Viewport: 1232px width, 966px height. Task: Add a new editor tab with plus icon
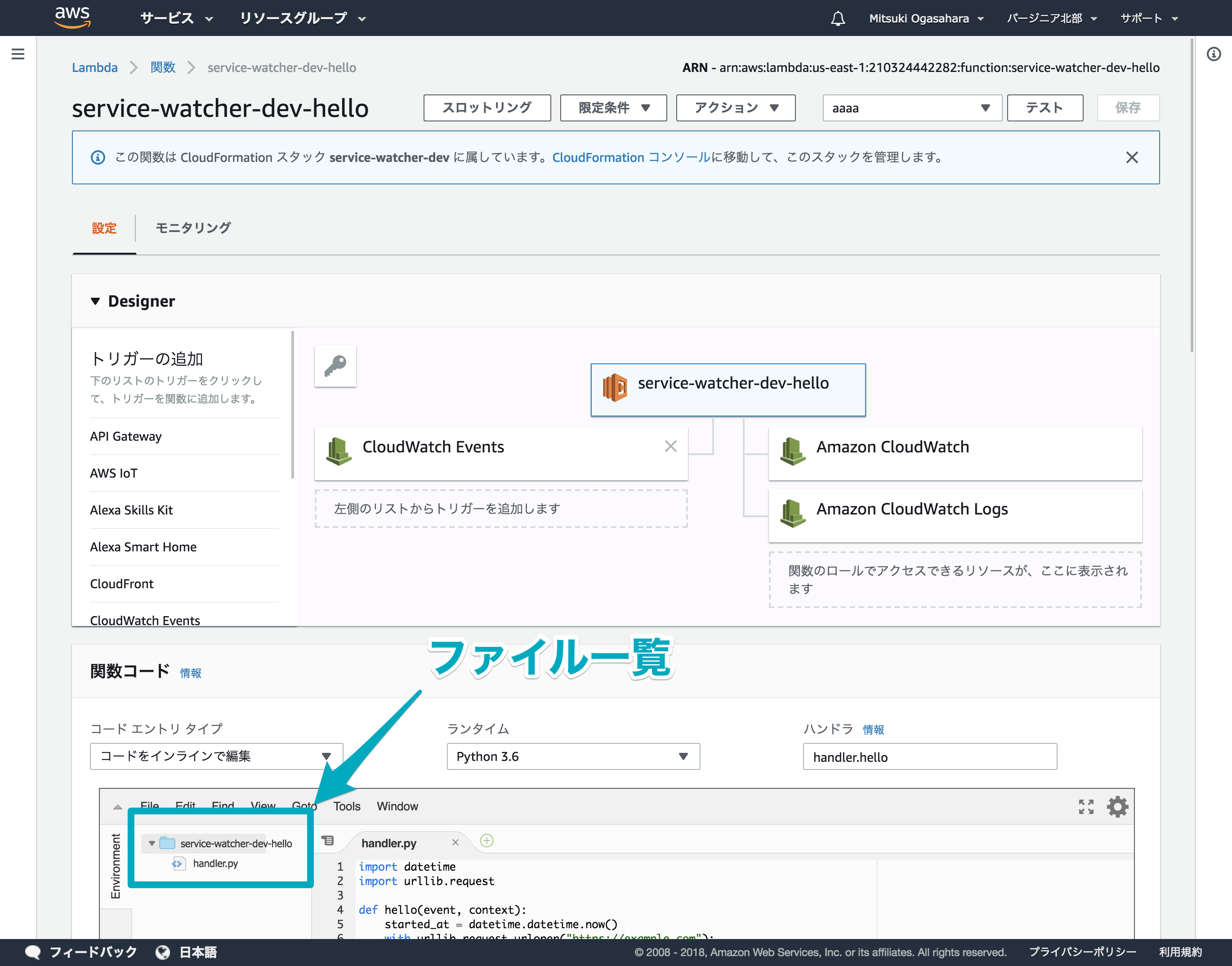(x=486, y=841)
